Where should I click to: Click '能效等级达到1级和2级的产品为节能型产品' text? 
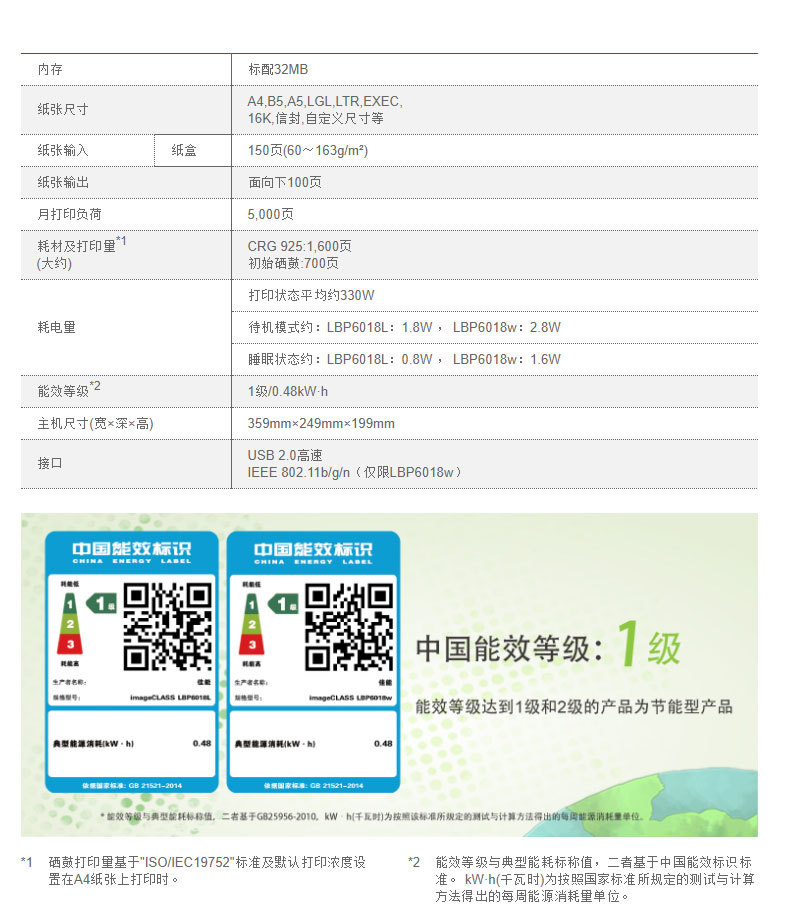(x=574, y=707)
